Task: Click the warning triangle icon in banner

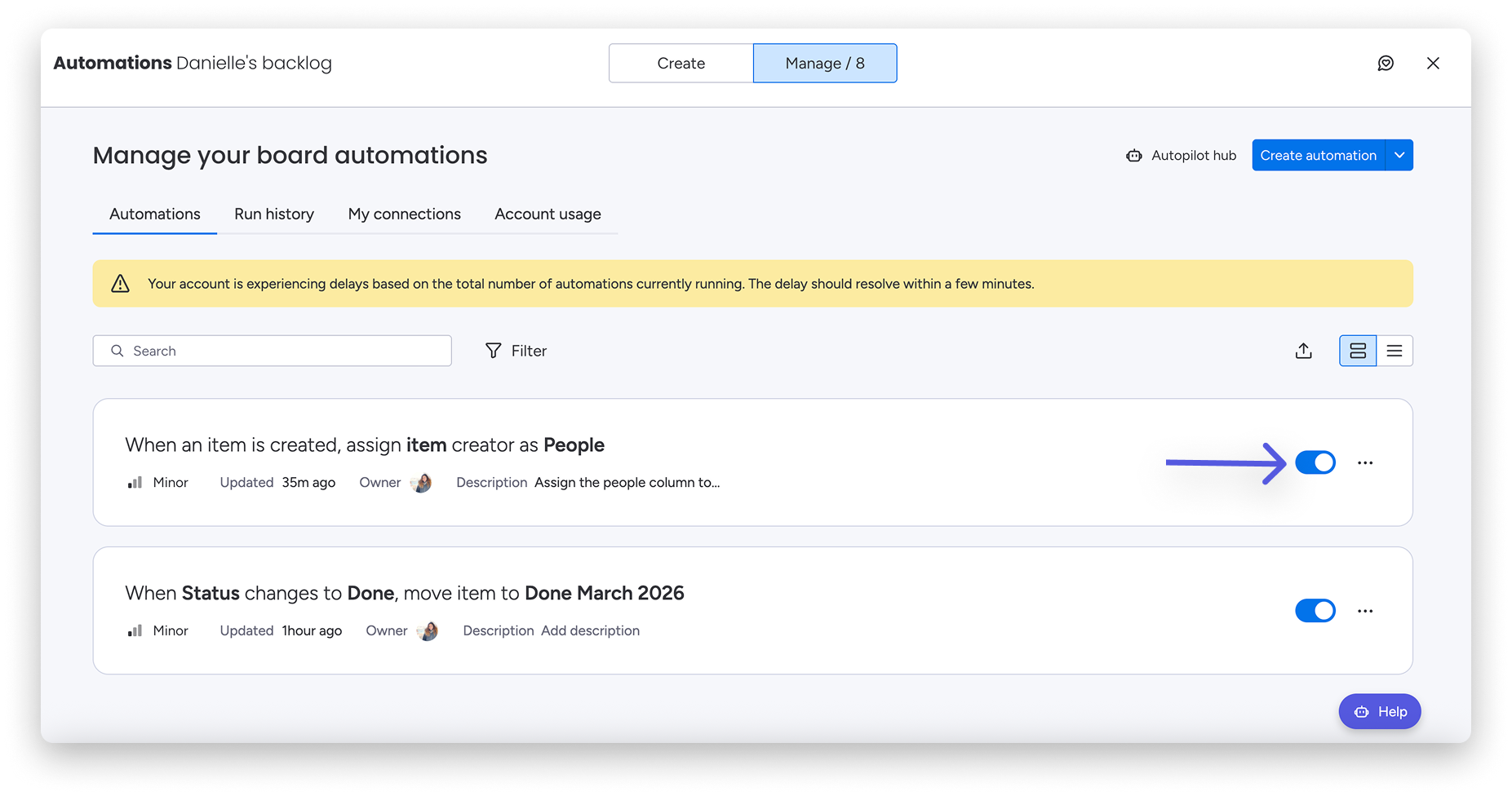Action: (120, 284)
